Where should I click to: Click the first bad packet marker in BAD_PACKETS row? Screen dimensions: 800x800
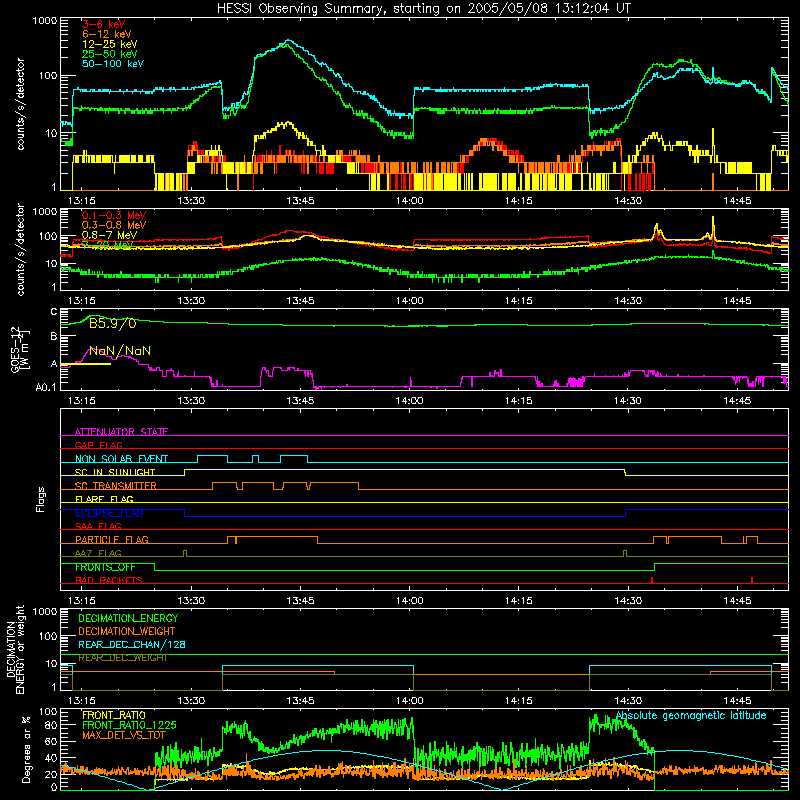click(652, 580)
